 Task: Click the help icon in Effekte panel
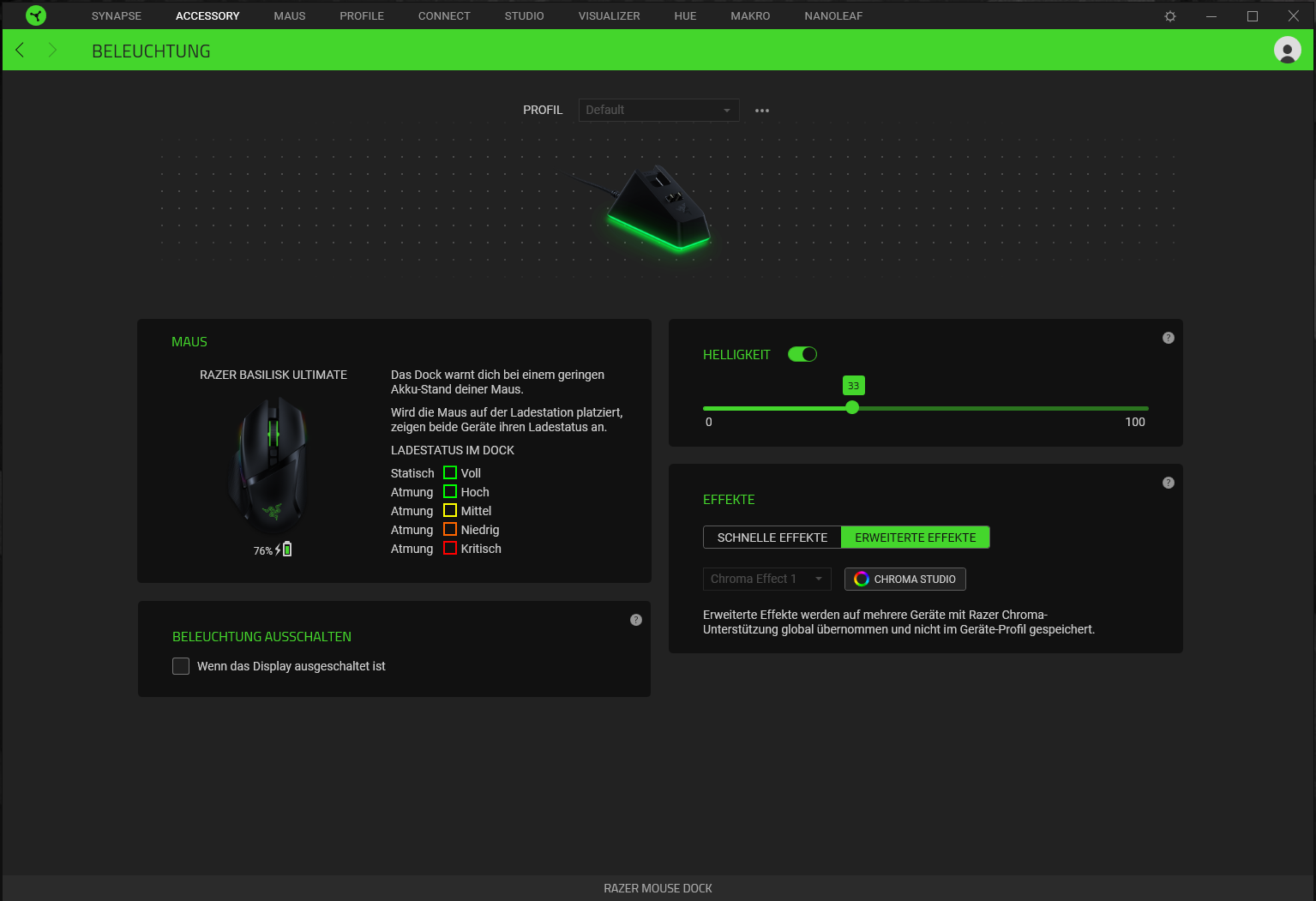(x=1168, y=483)
